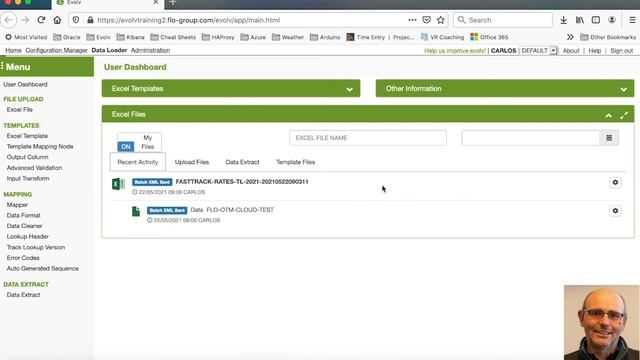Maximize the Excel Files panel

pos(624,116)
